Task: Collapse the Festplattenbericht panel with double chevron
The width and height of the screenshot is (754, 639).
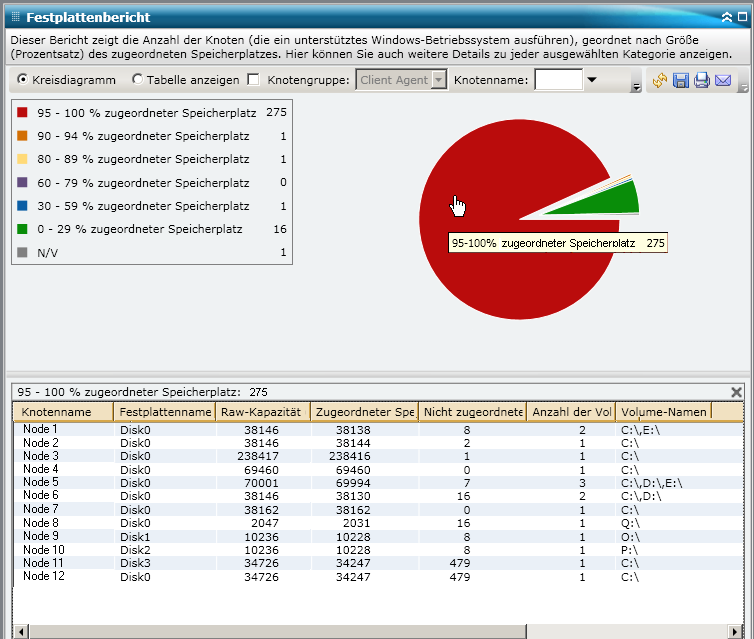Action: coord(727,17)
